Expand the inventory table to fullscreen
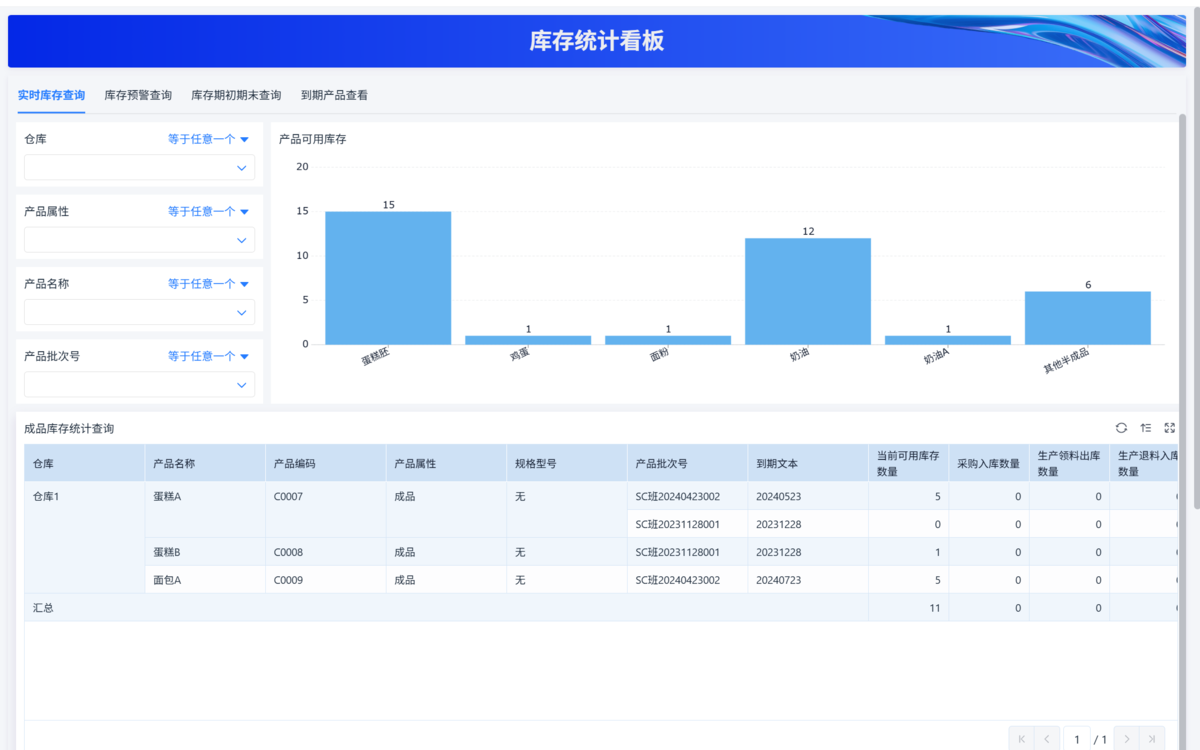 click(x=1170, y=428)
